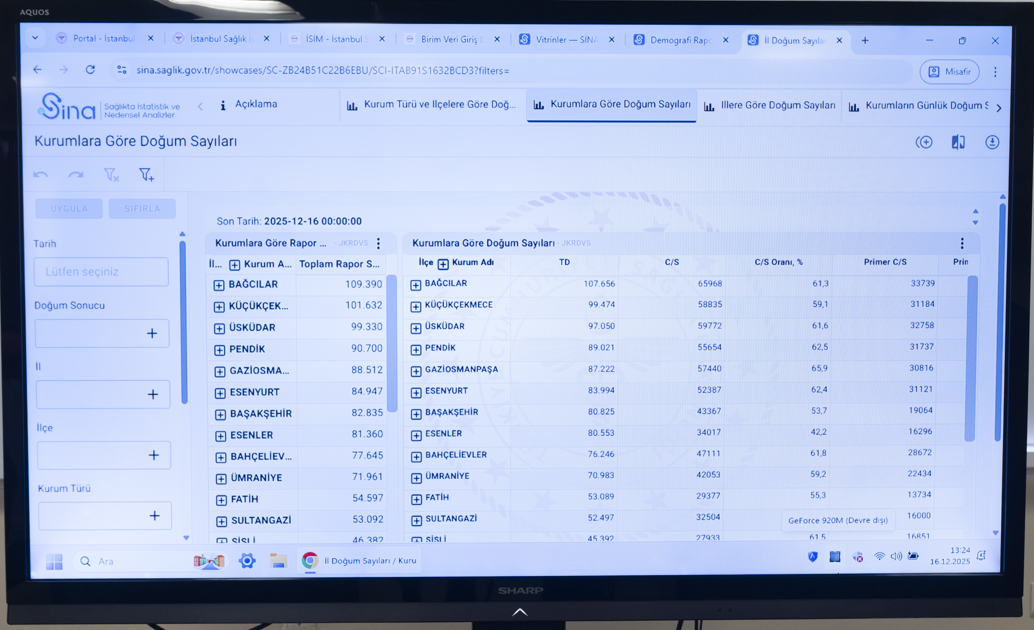Switch to the İllere Göre Doğum Sayıları tab

click(x=770, y=105)
